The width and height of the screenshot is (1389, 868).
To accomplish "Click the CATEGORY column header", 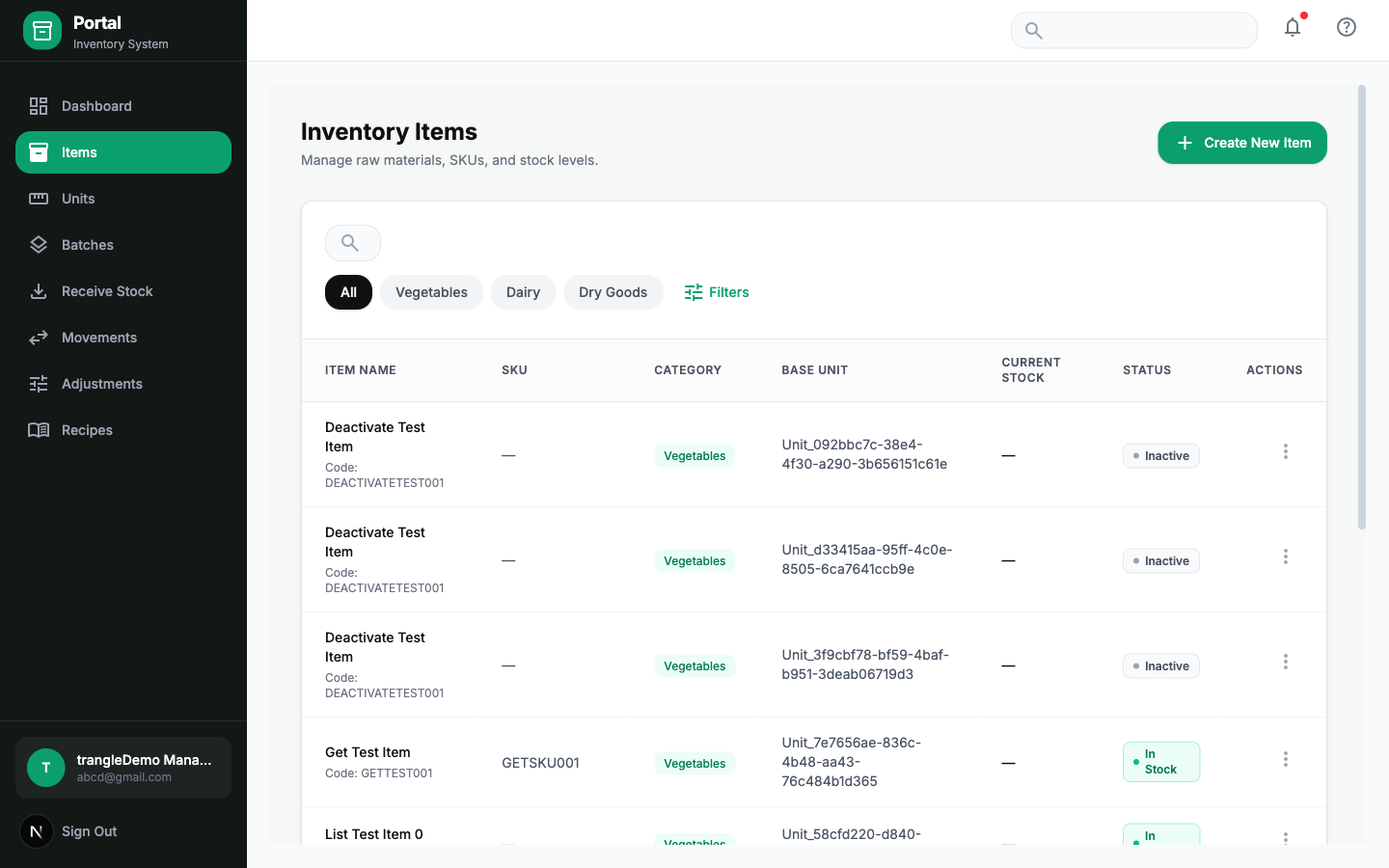I will 688,370.
